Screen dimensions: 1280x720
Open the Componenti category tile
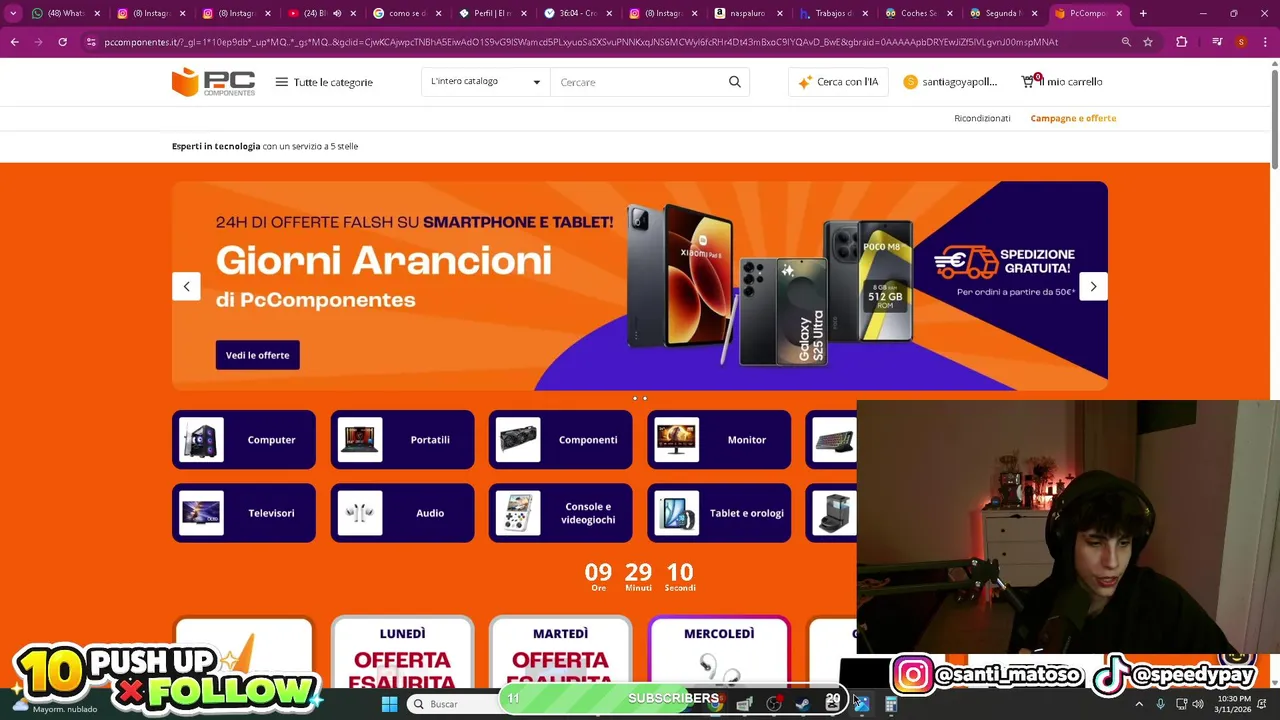pos(560,440)
